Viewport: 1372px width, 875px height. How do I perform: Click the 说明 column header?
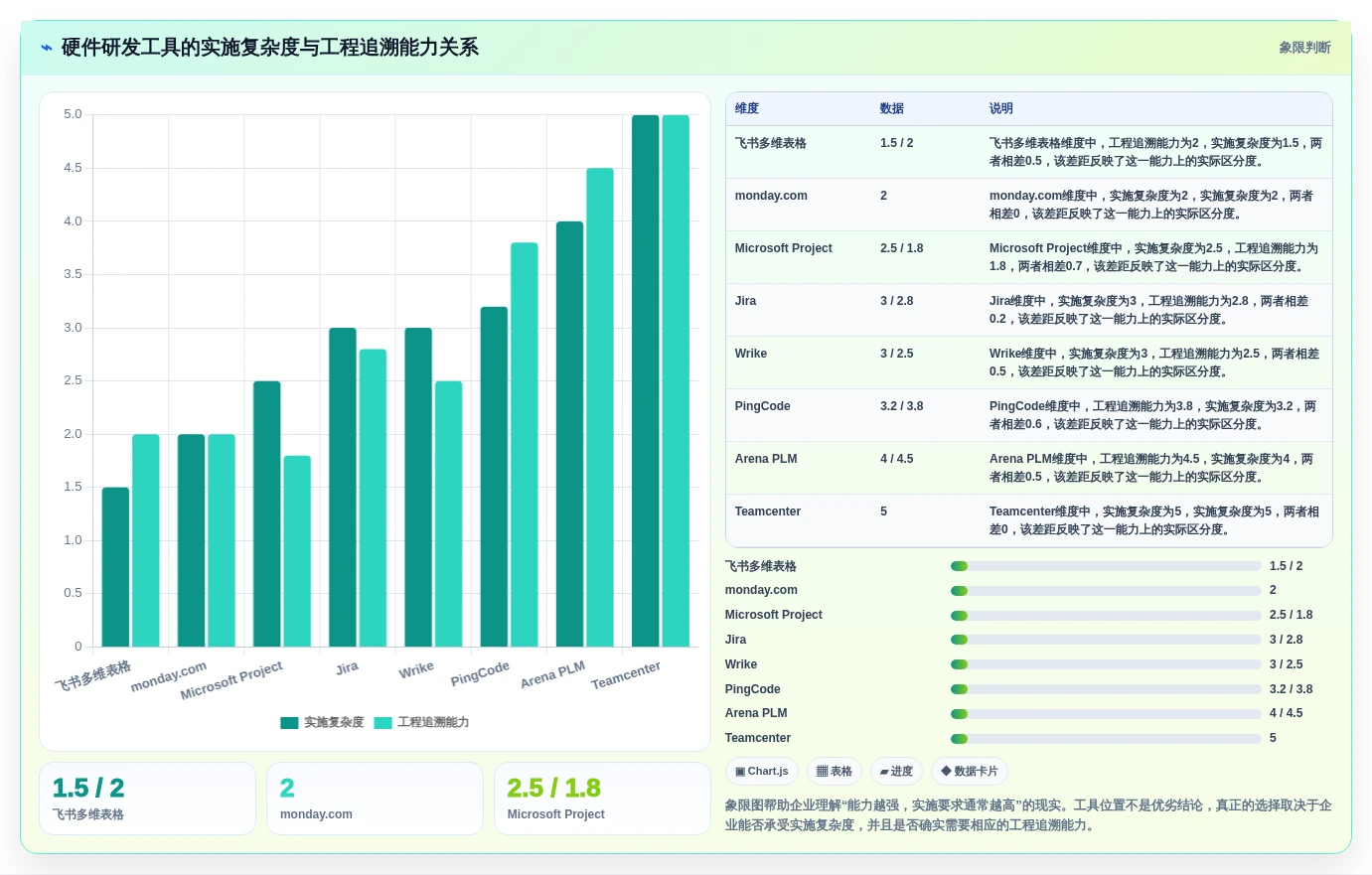click(x=1001, y=108)
